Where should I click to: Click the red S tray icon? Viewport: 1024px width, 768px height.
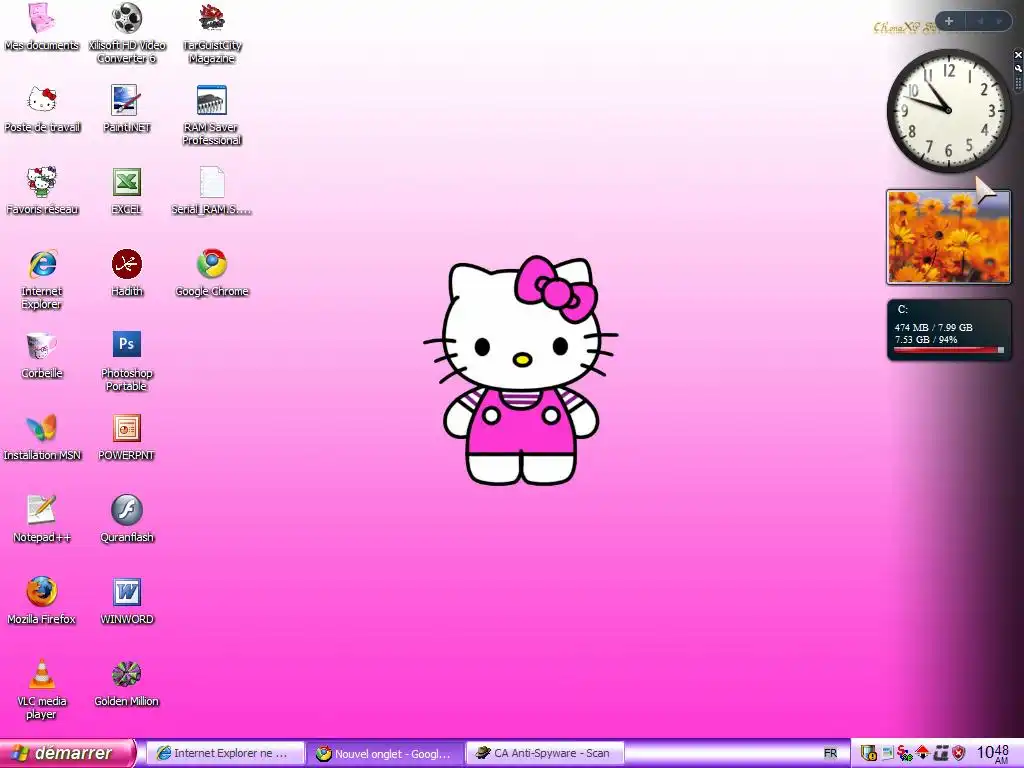[x=904, y=754]
